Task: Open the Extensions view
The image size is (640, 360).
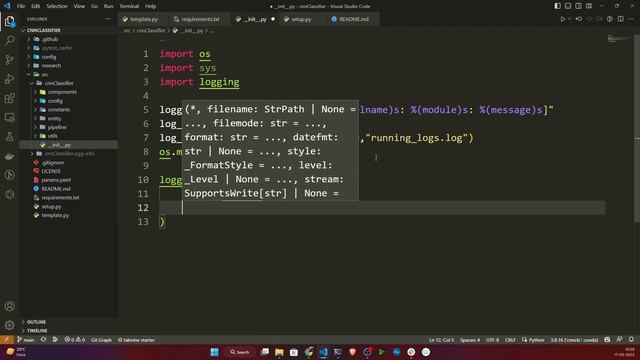Action: pyautogui.click(x=9, y=98)
